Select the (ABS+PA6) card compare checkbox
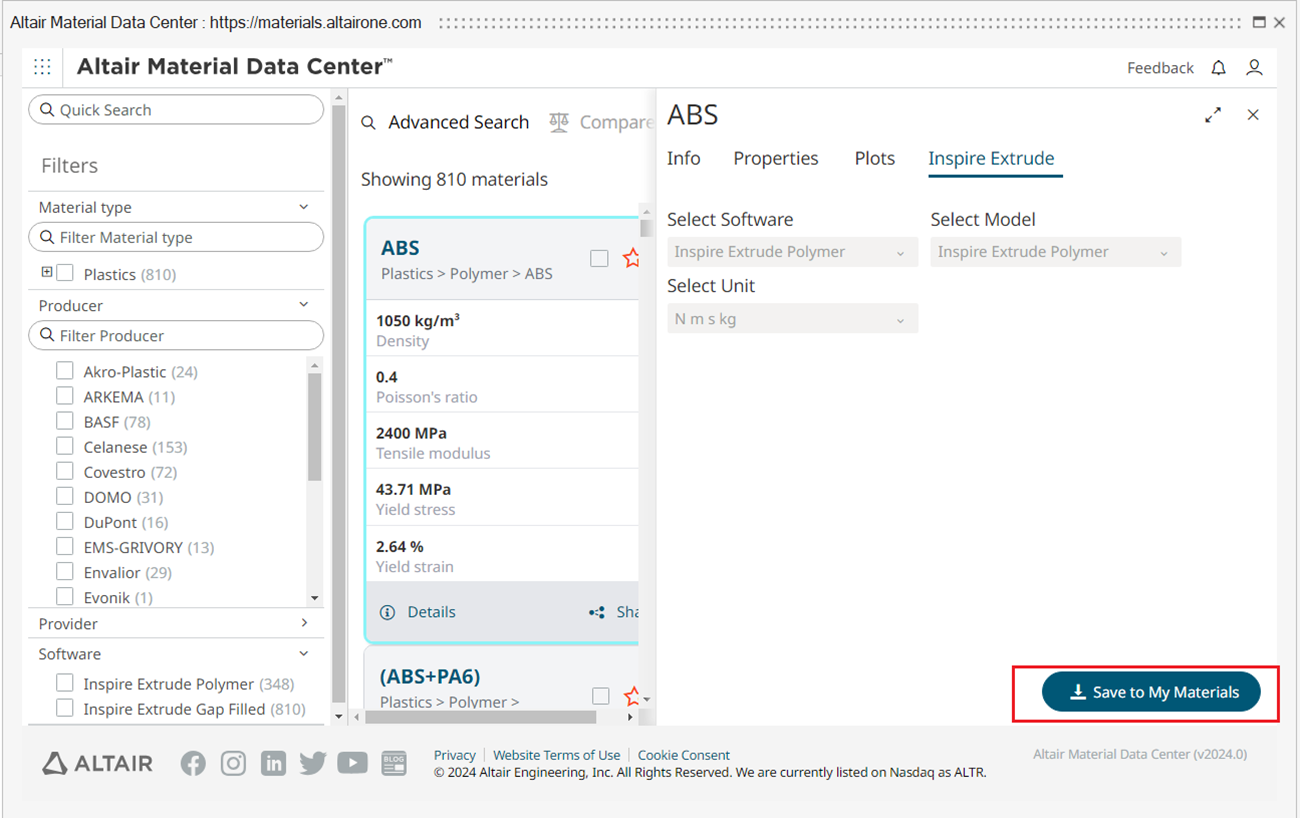The height and width of the screenshot is (818, 1300). [601, 695]
